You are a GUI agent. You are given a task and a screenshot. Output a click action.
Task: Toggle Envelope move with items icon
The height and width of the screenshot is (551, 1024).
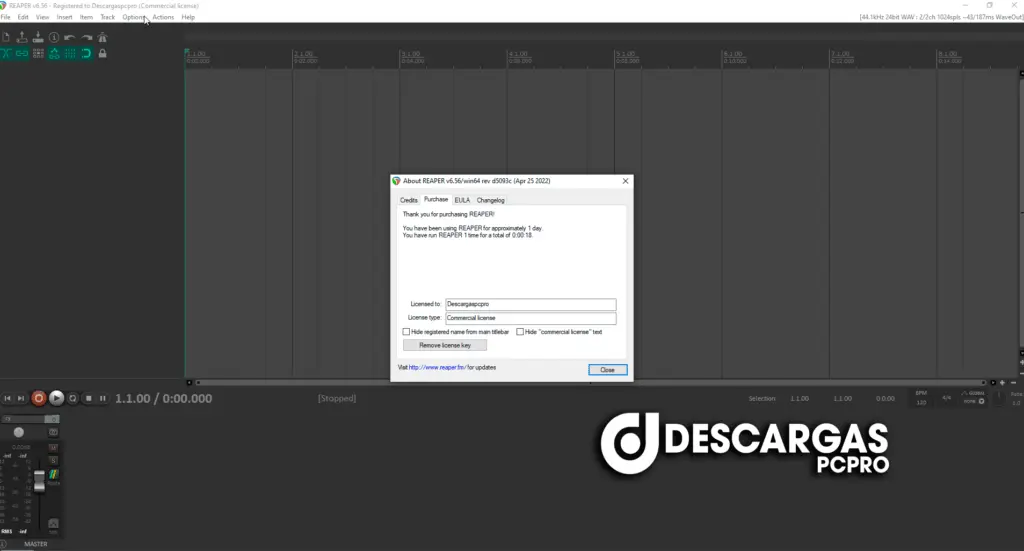pyautogui.click(x=54, y=54)
